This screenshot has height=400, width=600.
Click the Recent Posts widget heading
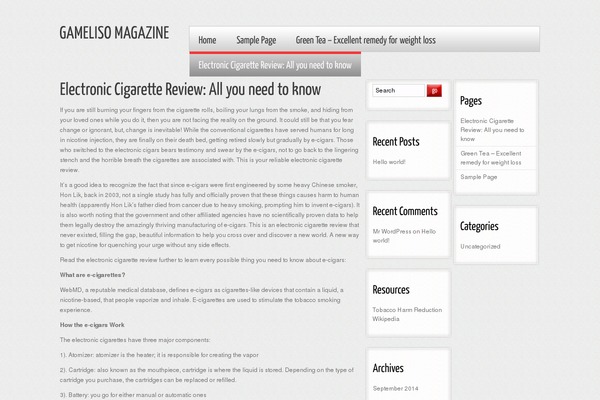(396, 142)
